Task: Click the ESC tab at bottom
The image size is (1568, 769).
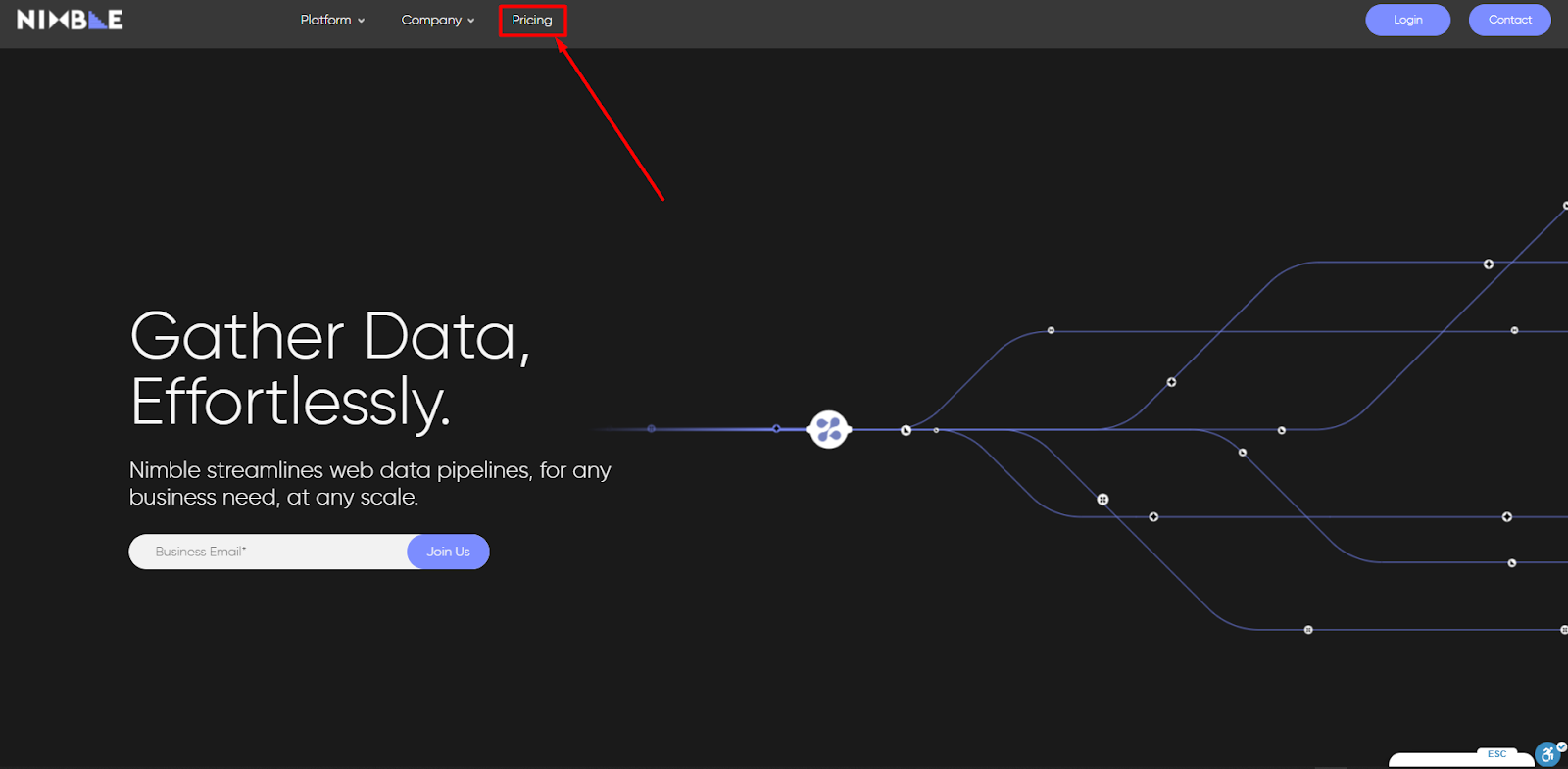Action: pos(1496,754)
